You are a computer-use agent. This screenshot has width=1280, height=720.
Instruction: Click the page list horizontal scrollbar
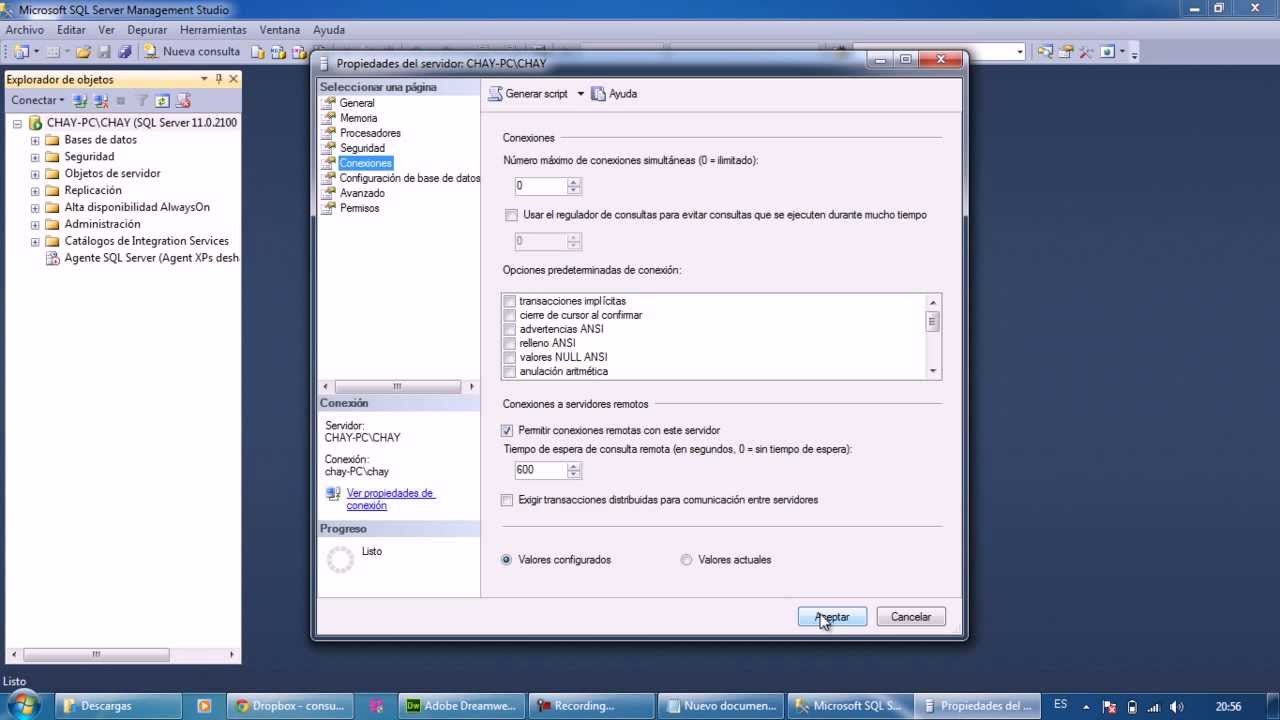tap(398, 386)
